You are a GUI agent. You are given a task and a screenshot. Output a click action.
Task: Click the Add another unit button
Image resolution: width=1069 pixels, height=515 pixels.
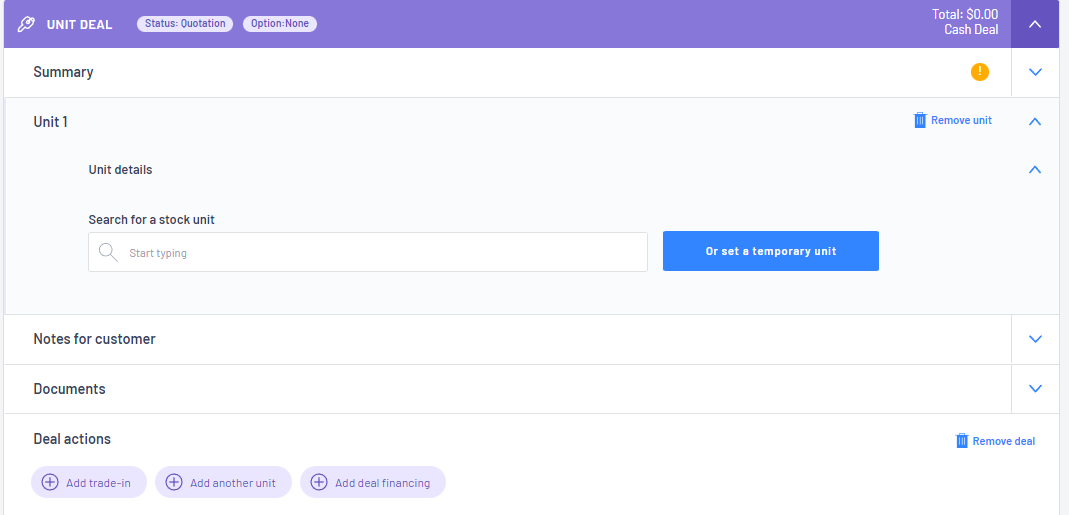click(223, 482)
